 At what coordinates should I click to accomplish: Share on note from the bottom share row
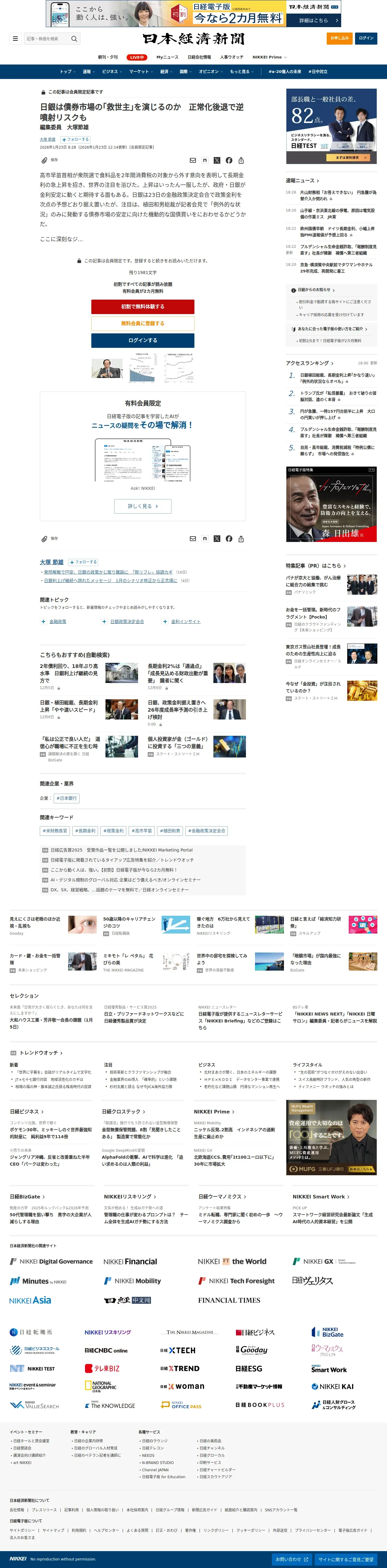205,539
